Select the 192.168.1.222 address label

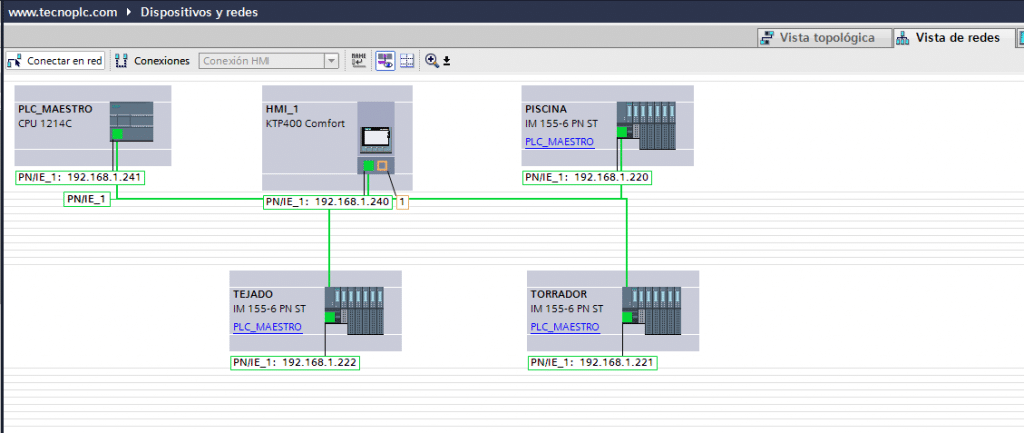click(295, 363)
